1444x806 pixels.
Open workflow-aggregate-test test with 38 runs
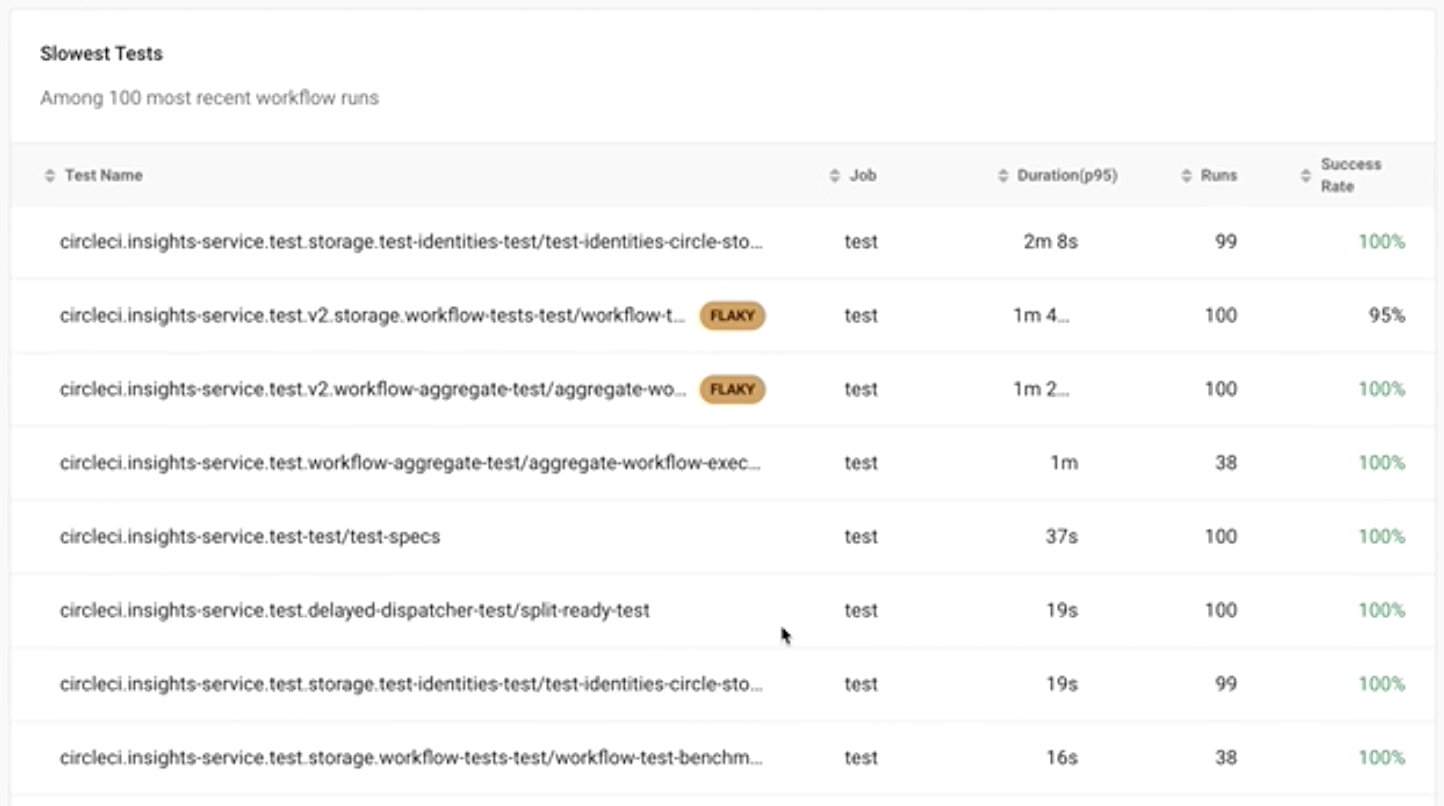point(411,463)
